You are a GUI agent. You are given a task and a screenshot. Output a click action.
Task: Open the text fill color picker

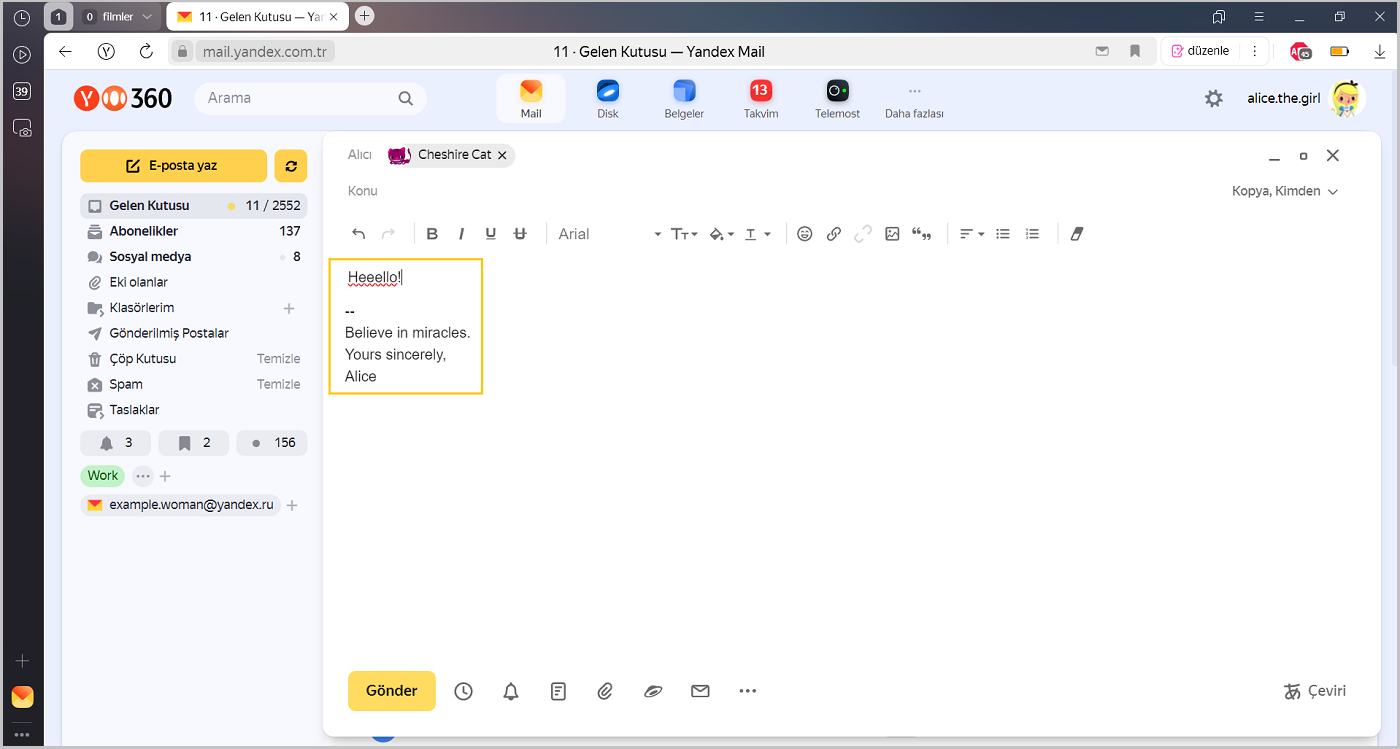[x=721, y=234]
